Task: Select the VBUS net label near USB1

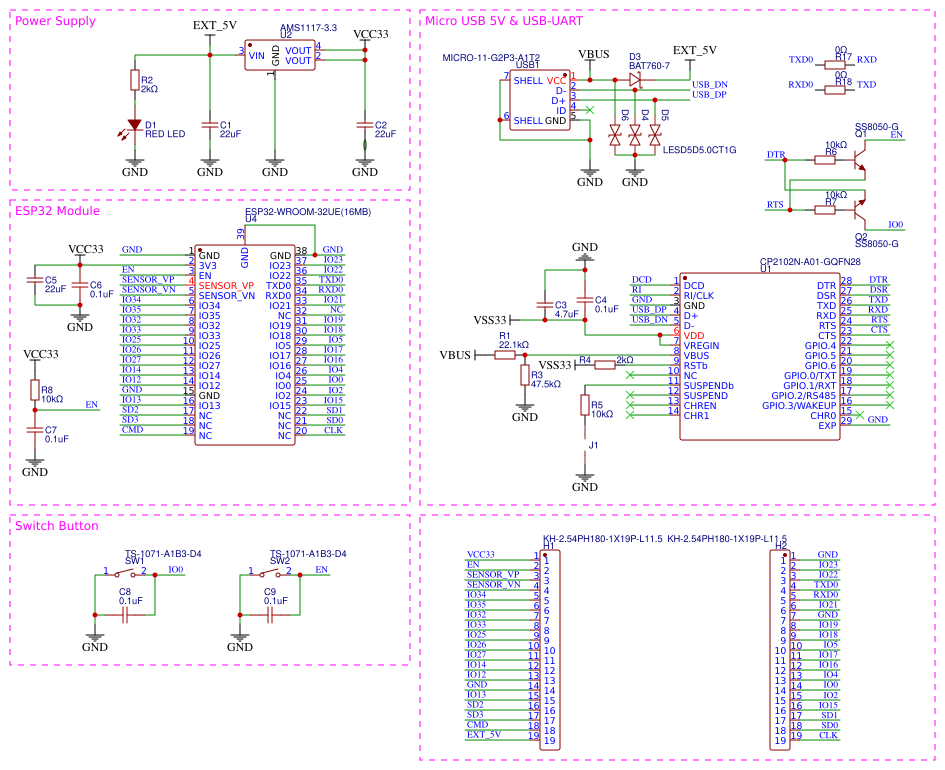Action: (x=594, y=55)
